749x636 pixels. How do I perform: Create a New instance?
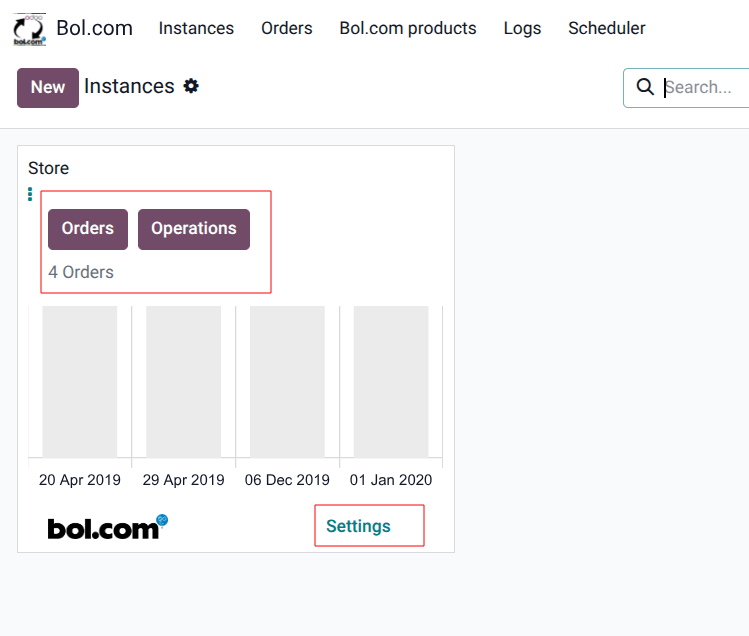pos(48,87)
